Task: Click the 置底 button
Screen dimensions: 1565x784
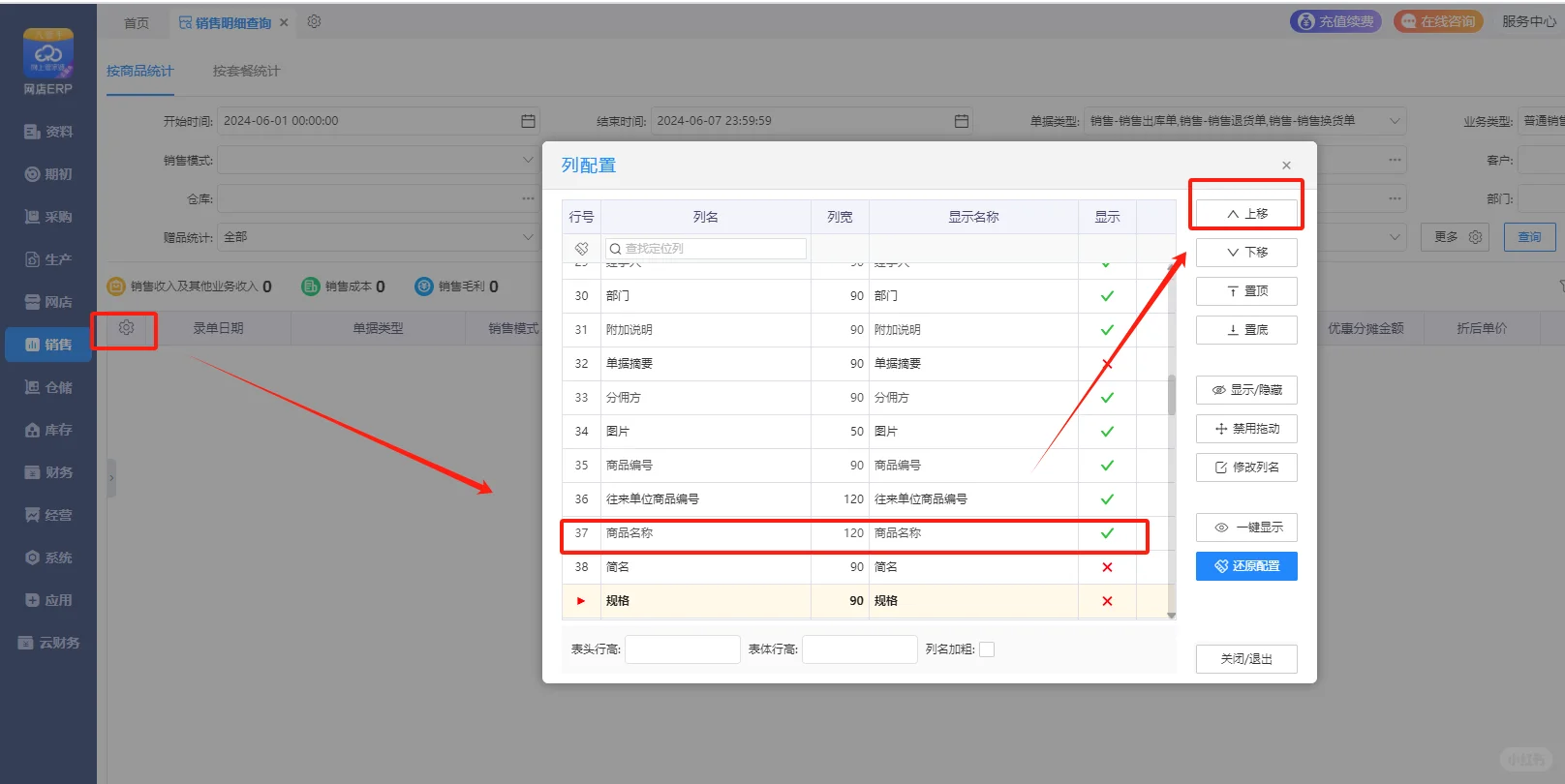Action: [x=1246, y=330]
